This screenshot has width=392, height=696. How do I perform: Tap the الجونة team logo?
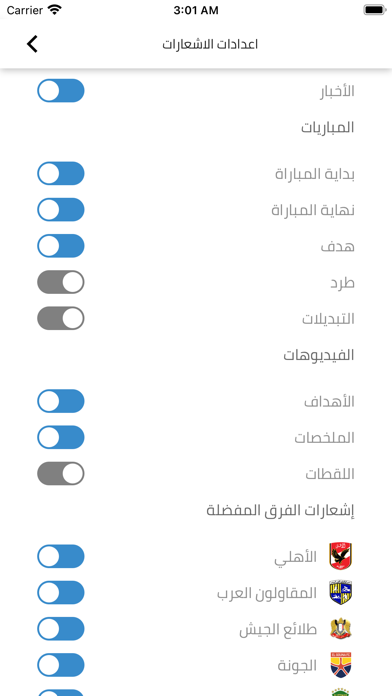[341, 664]
